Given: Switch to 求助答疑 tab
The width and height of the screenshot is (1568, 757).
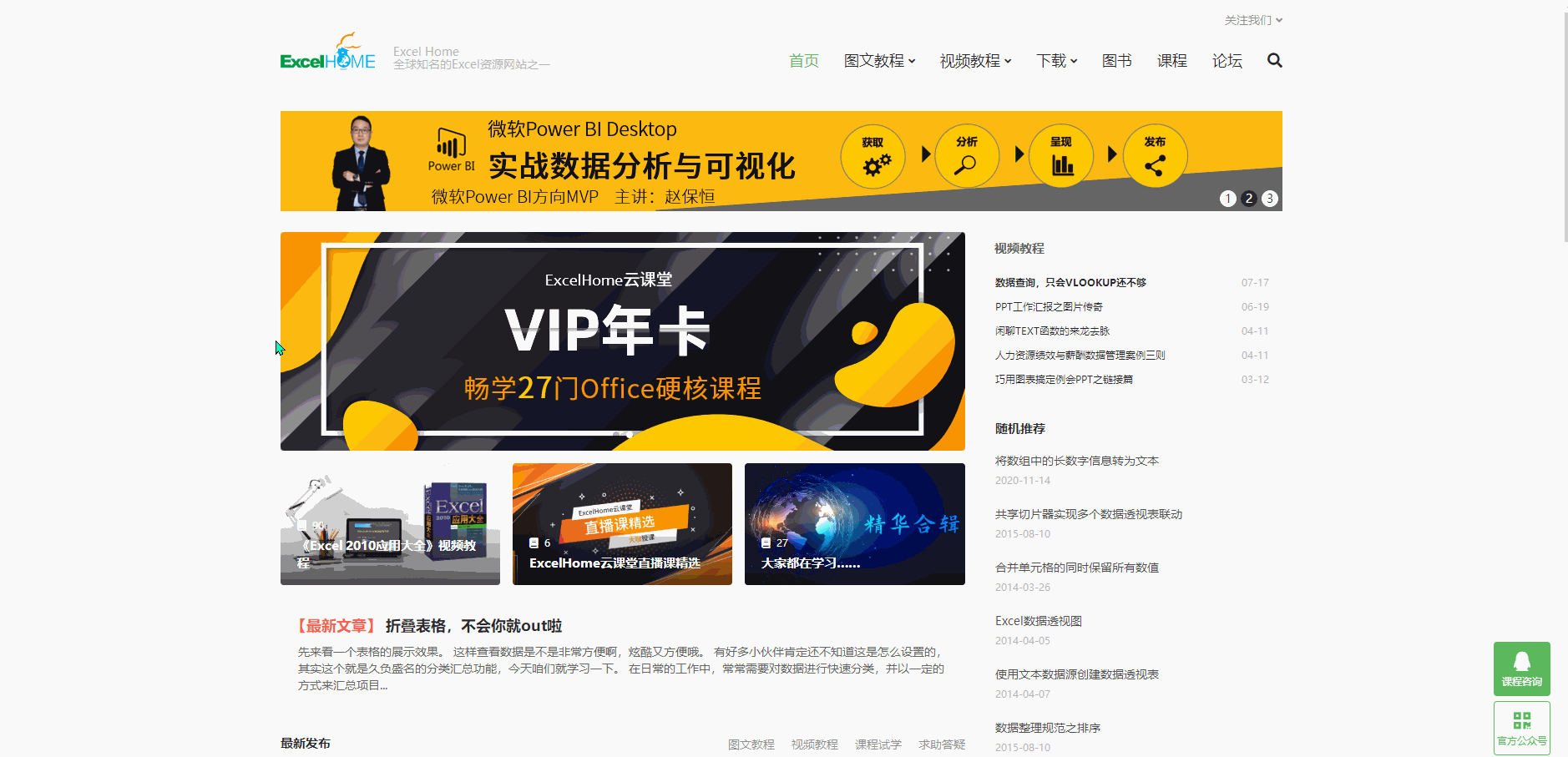Looking at the screenshot, I should [942, 744].
